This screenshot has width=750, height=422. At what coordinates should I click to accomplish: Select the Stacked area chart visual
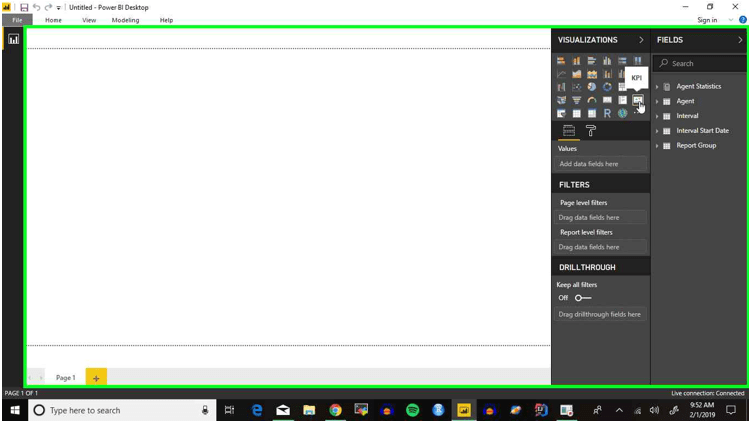[x=592, y=74]
